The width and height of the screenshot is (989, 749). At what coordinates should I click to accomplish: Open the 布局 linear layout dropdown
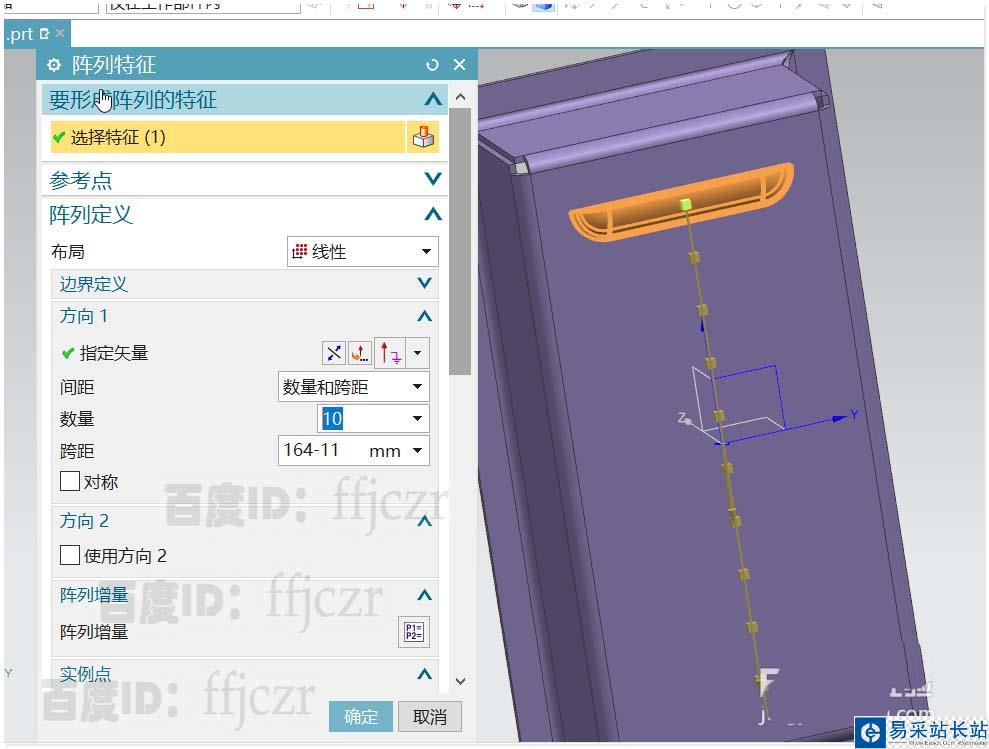tap(363, 252)
